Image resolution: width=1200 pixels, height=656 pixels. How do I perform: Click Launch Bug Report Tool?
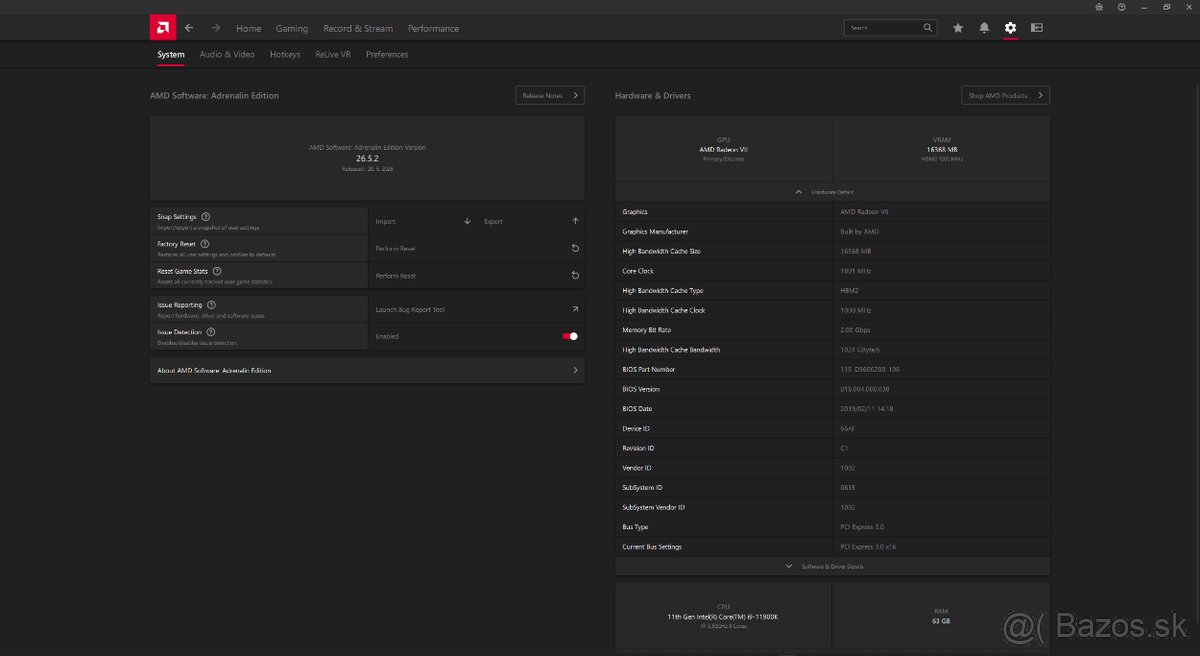click(x=477, y=310)
